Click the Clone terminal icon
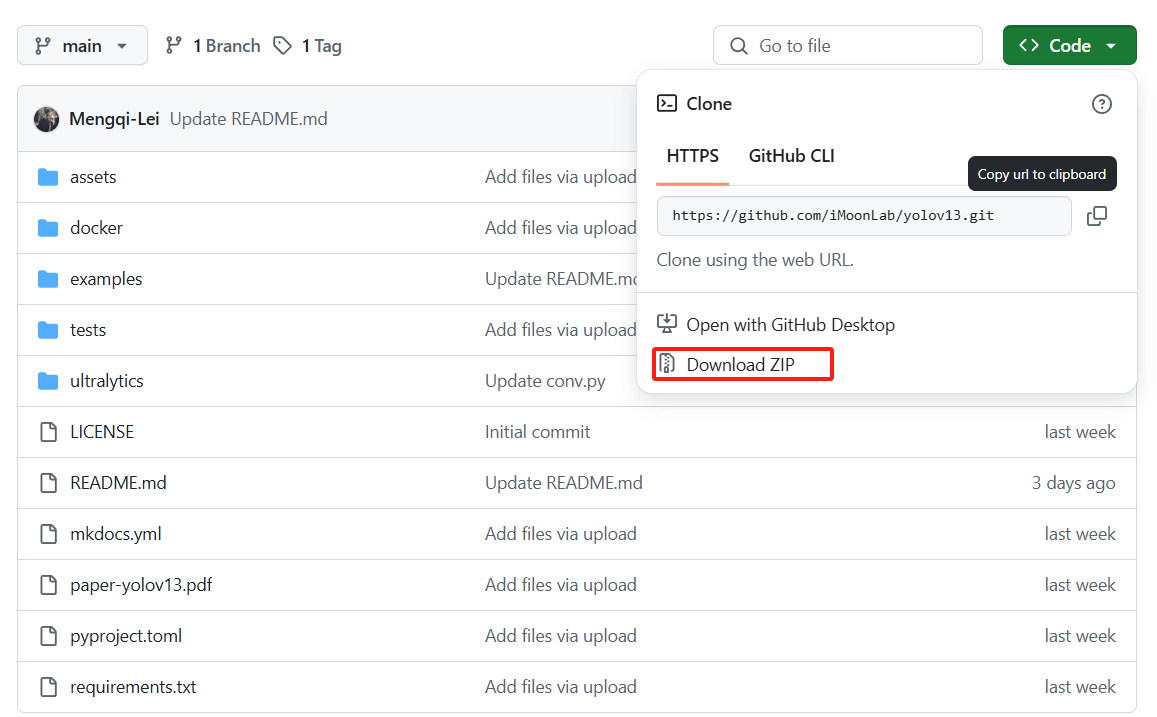 667,103
